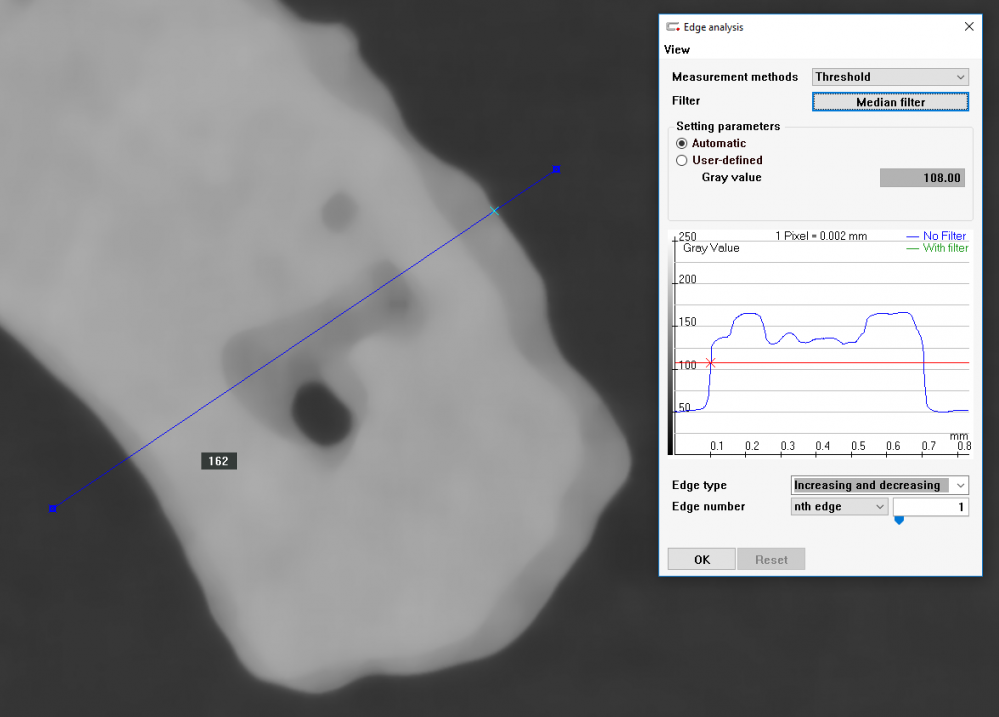Click the blue slider thumb below the edge number field
The height and width of the screenshot is (717, 999).
pyautogui.click(x=899, y=520)
